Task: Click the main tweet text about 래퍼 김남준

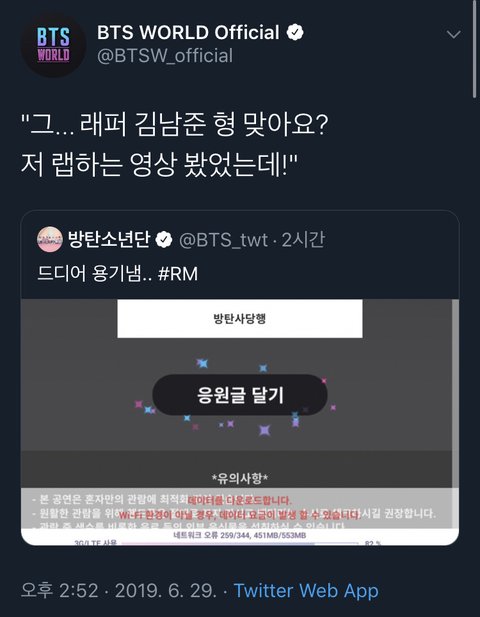Action: coord(174,144)
